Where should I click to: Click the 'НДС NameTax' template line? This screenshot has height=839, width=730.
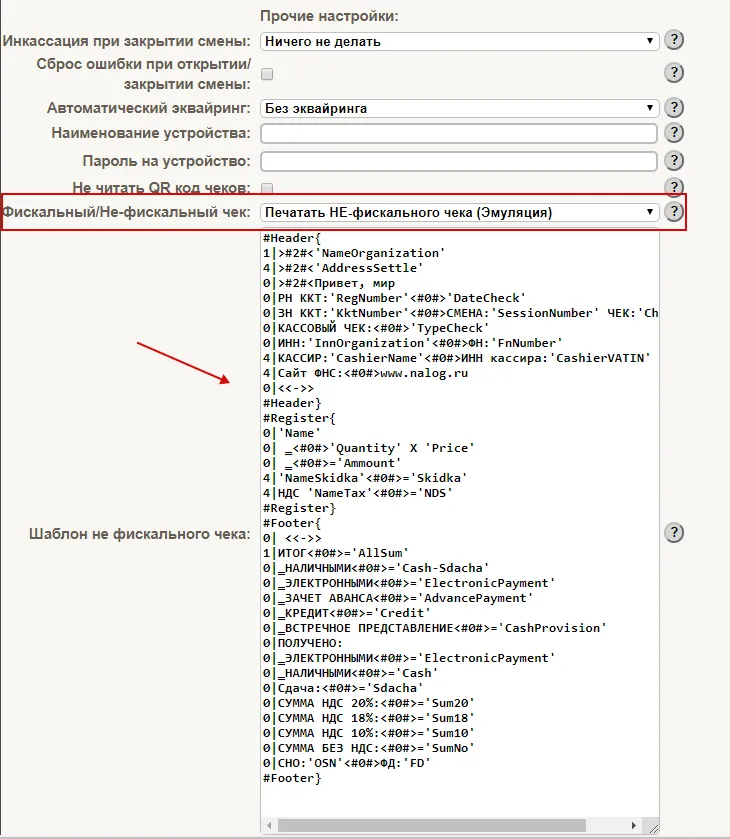click(358, 493)
